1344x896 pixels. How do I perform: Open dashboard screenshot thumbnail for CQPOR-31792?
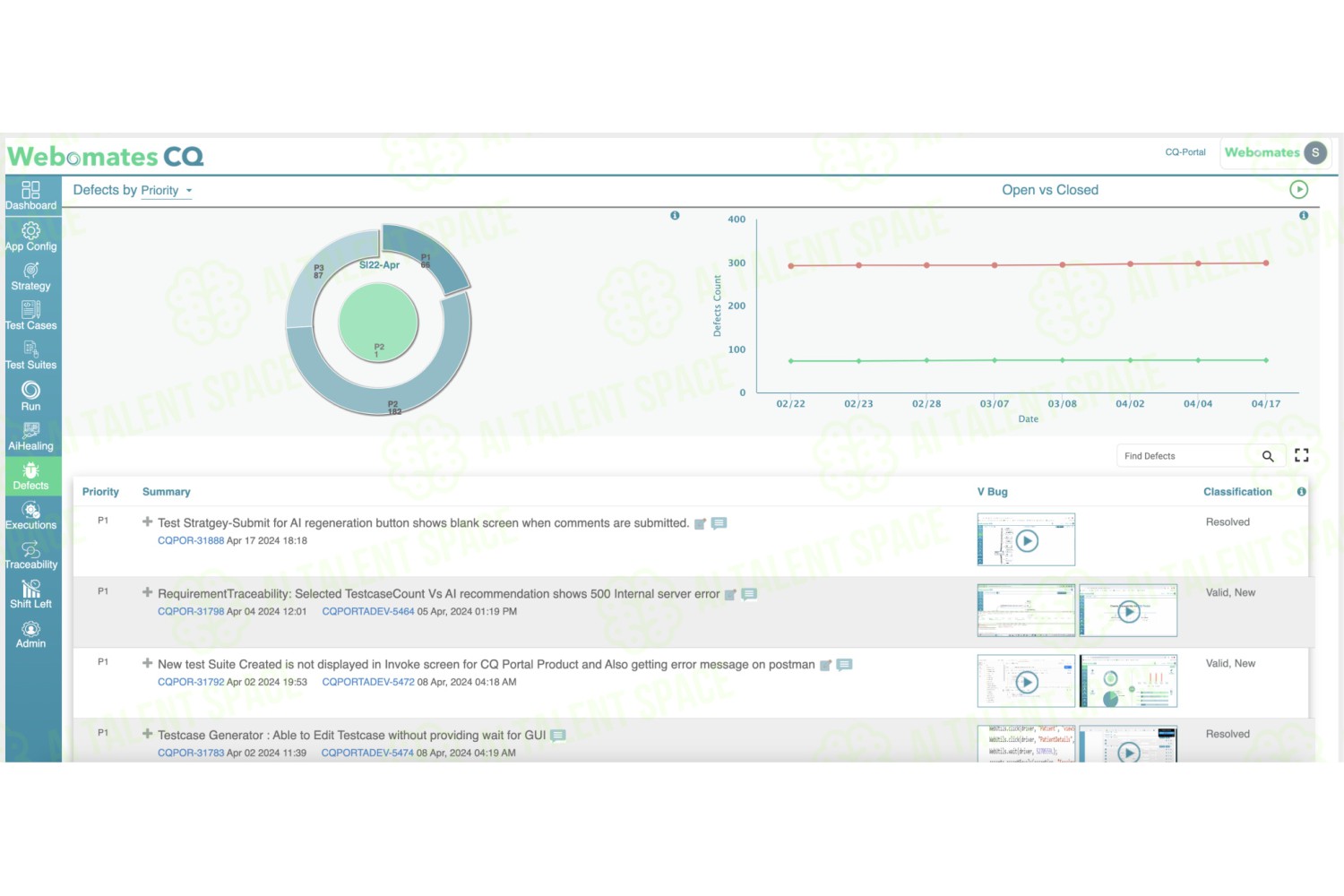point(1128,682)
